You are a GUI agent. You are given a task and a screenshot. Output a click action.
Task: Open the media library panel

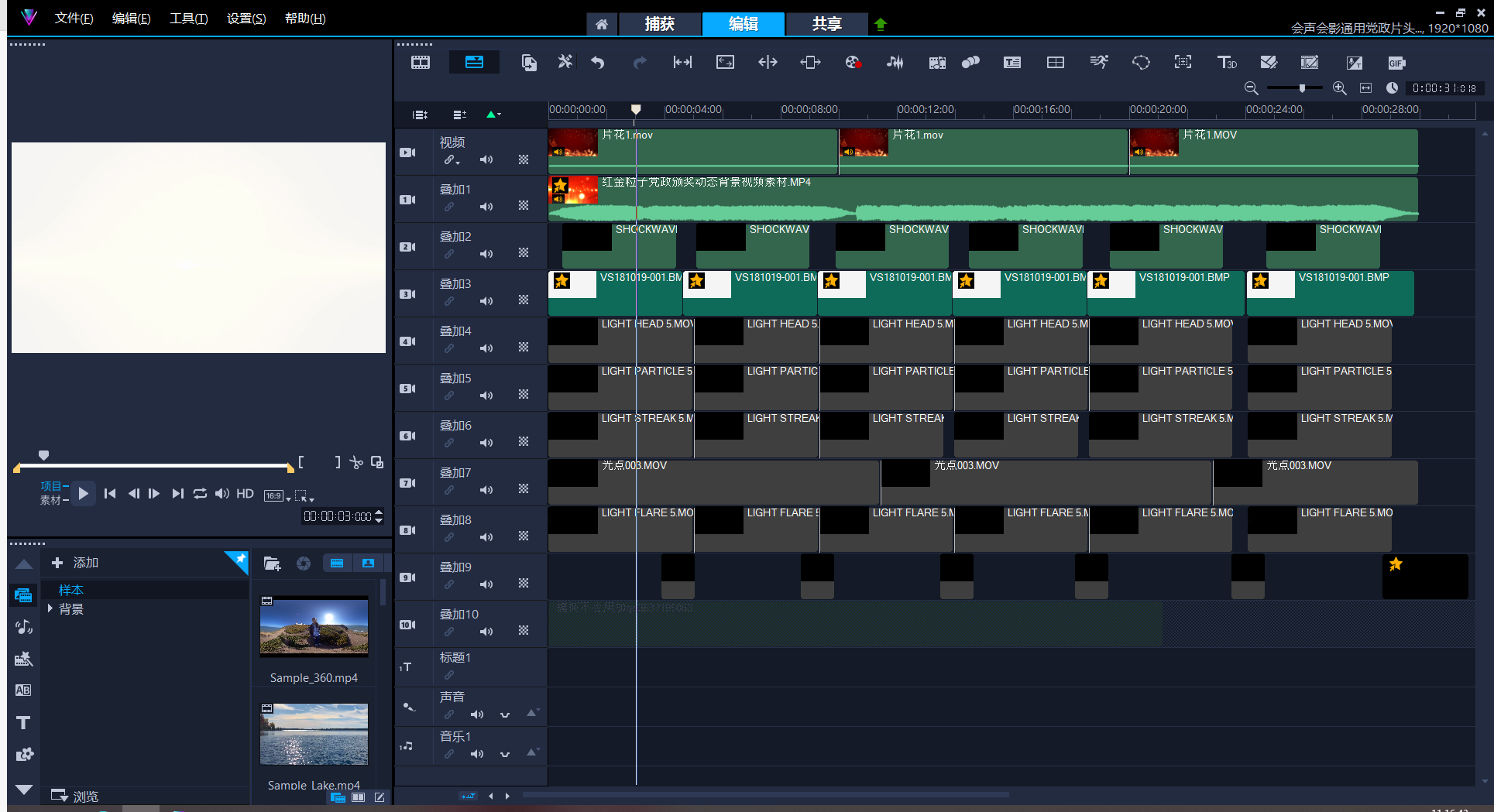[23, 595]
